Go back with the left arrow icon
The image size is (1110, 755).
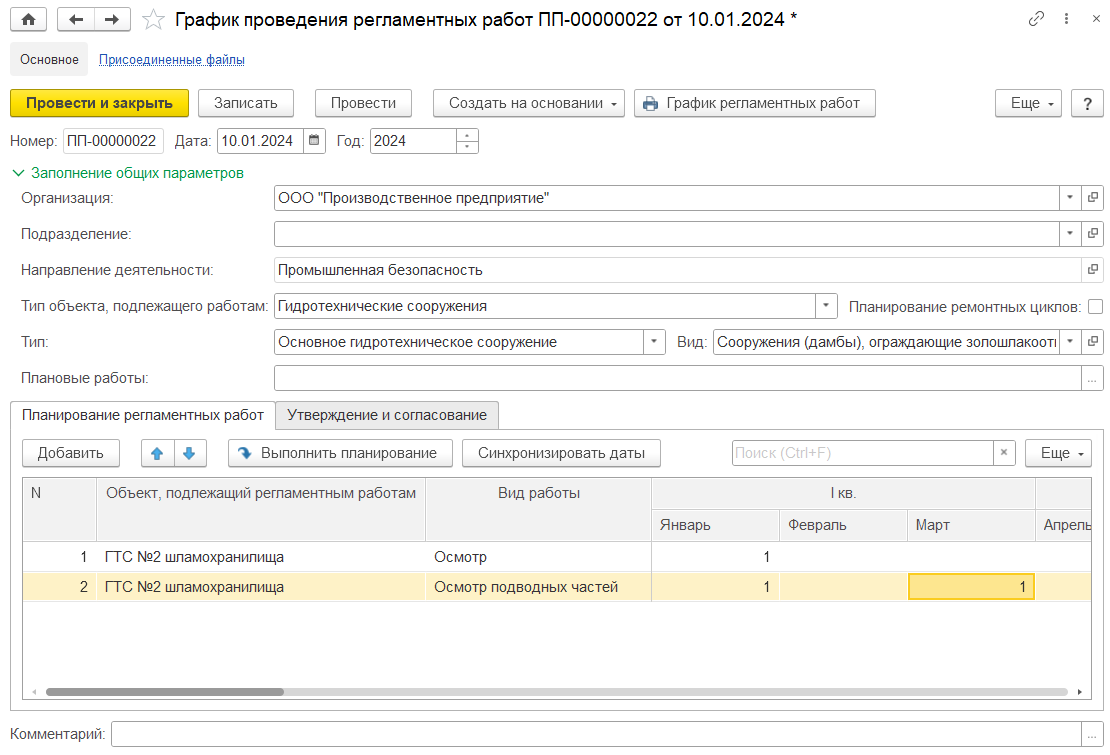pyautogui.click(x=76, y=20)
